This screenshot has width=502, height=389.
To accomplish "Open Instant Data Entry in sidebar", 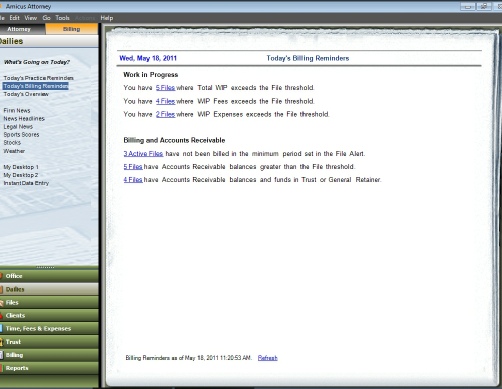I will click(26, 183).
